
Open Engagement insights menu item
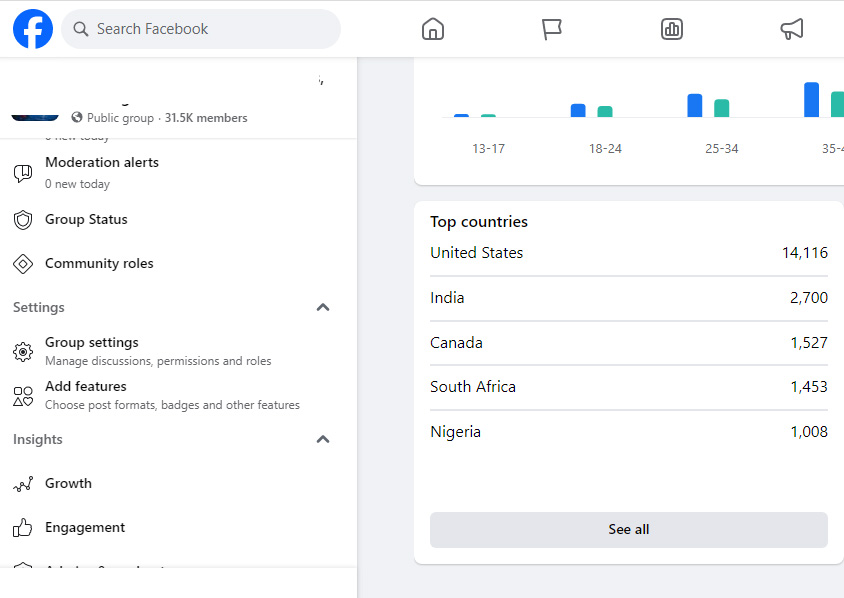(x=85, y=527)
